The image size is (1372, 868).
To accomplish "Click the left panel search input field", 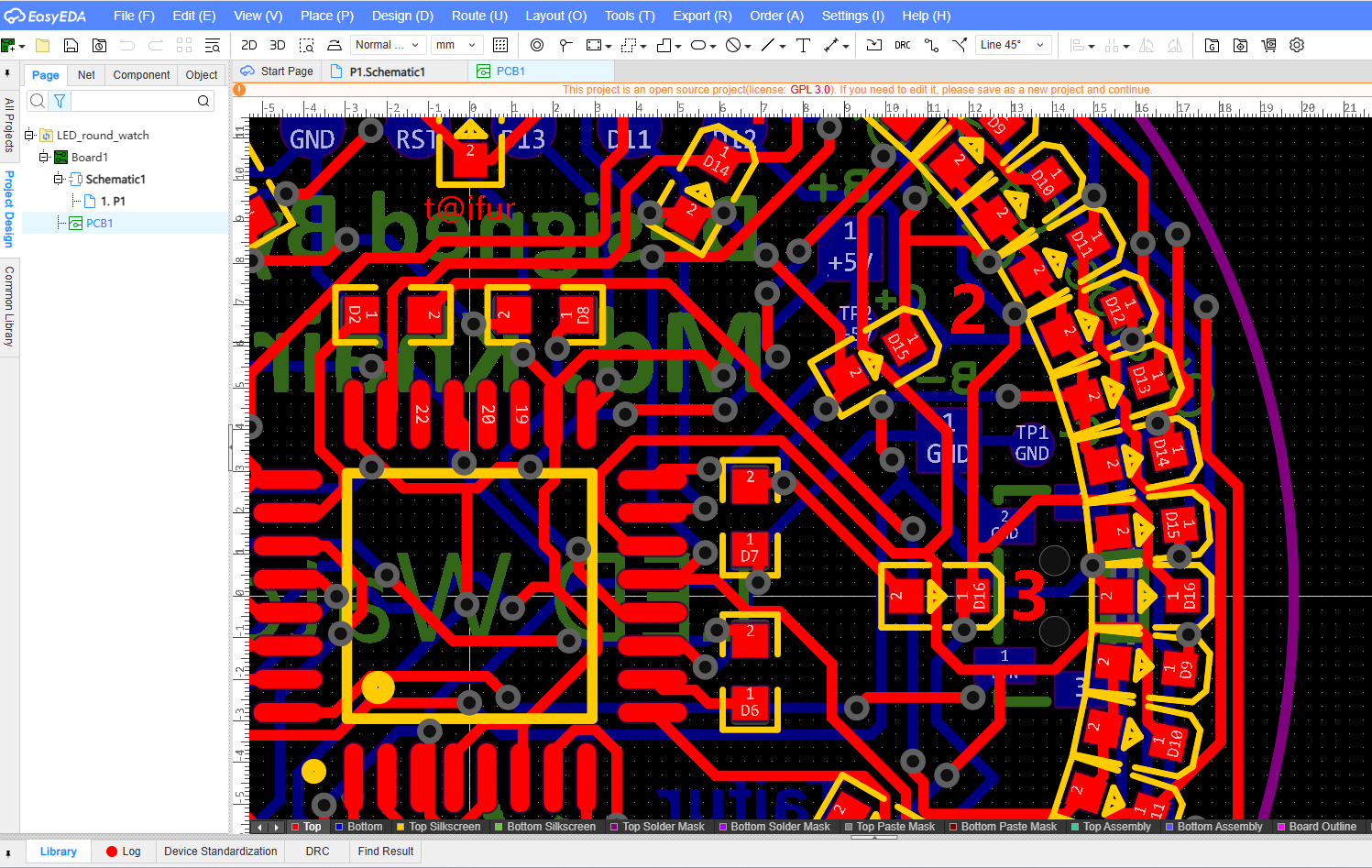I will [x=132, y=101].
